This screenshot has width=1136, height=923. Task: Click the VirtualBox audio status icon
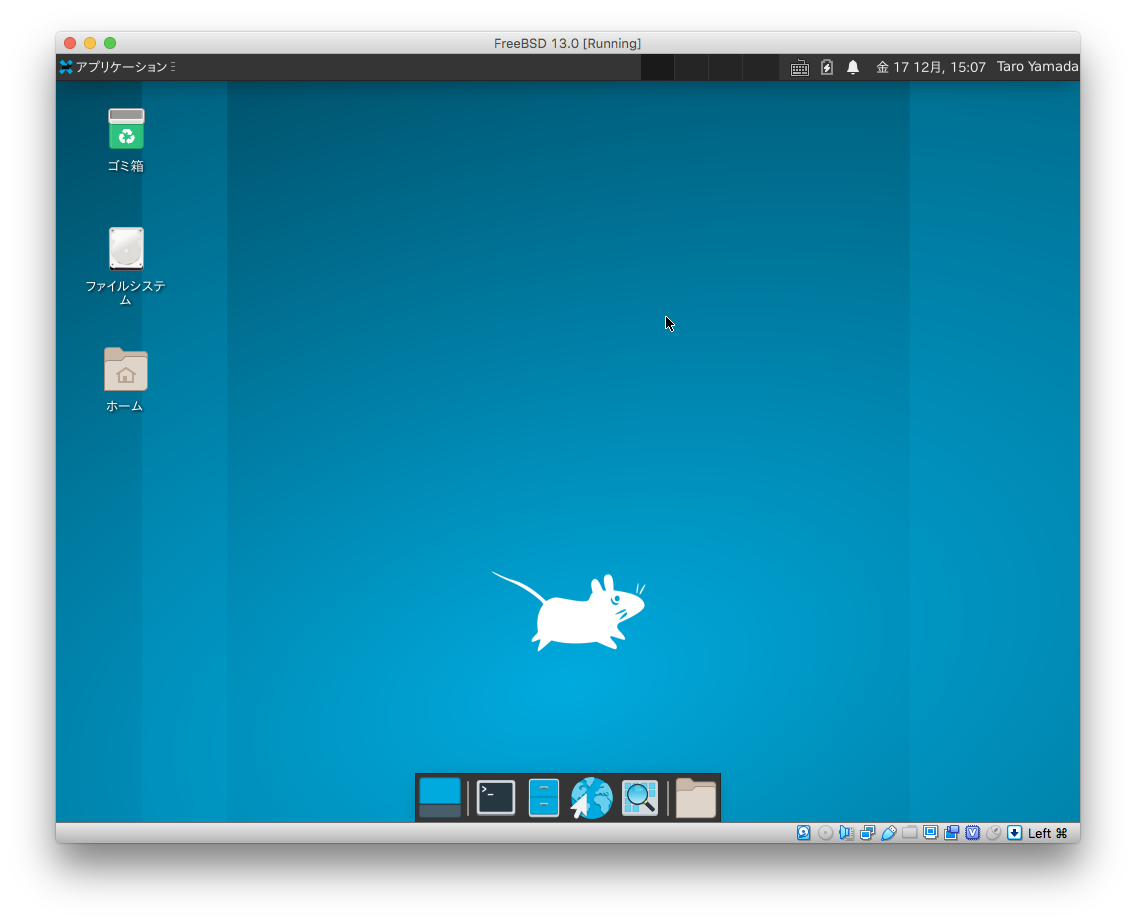pyautogui.click(x=846, y=833)
